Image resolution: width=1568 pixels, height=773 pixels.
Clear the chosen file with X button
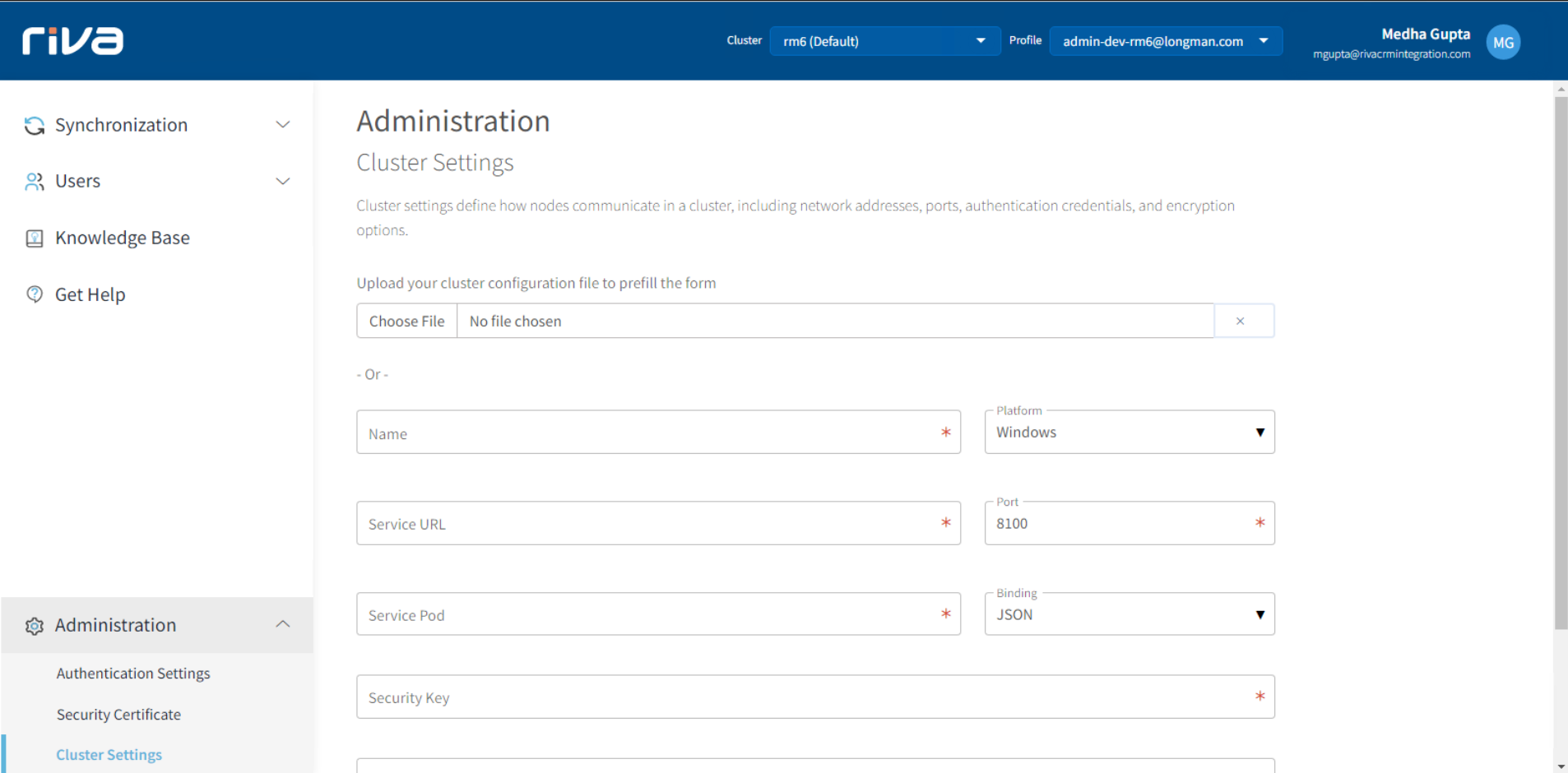pos(1244,321)
